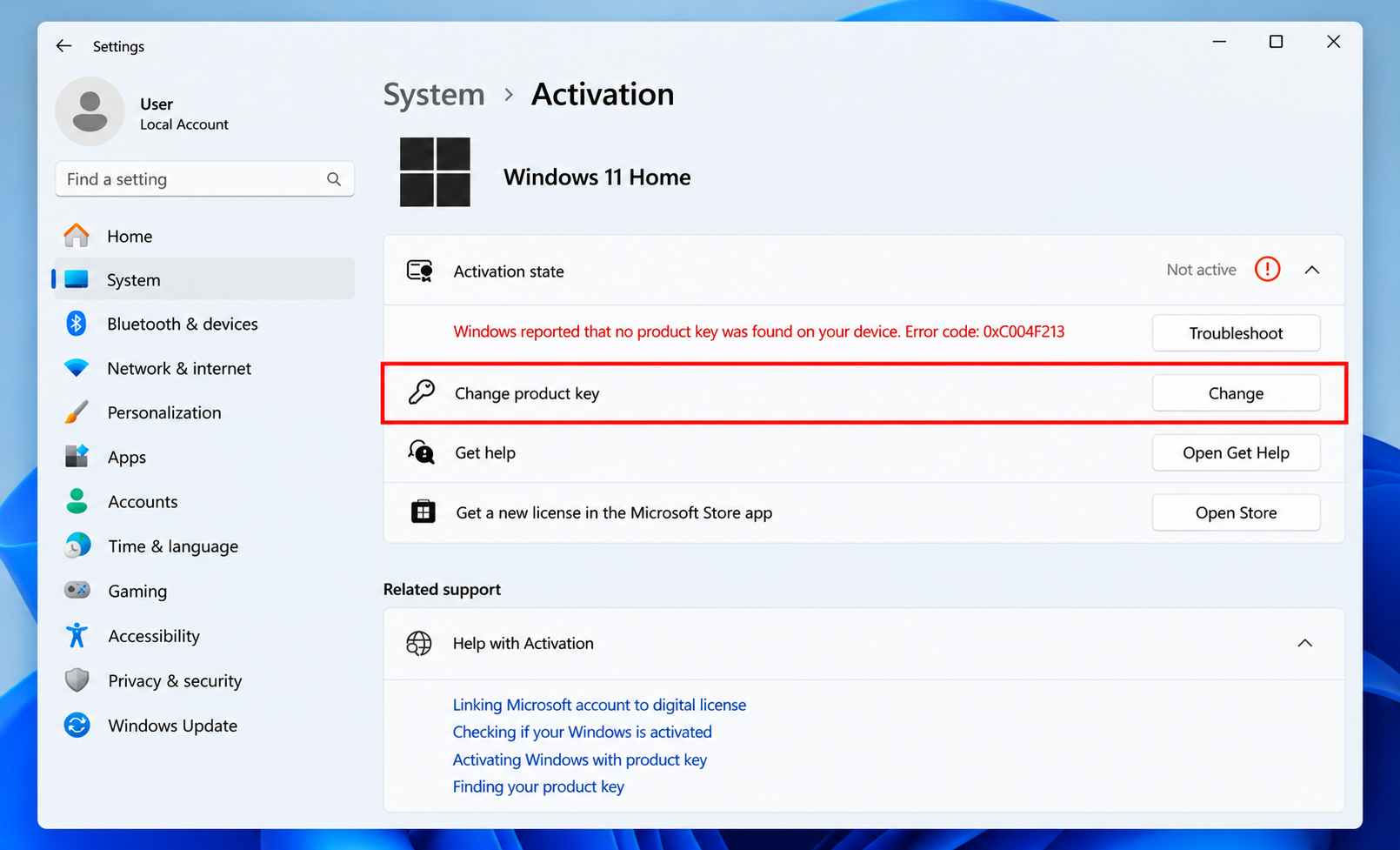Click the Apps icon in sidebar

coord(77,457)
